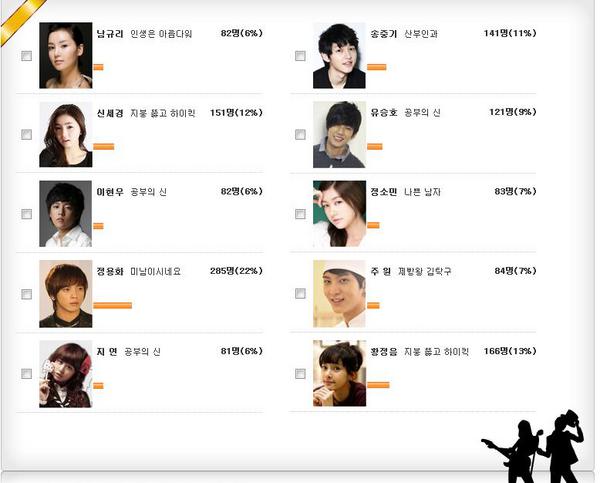Check the 주원 candidate box

[x=300, y=294]
